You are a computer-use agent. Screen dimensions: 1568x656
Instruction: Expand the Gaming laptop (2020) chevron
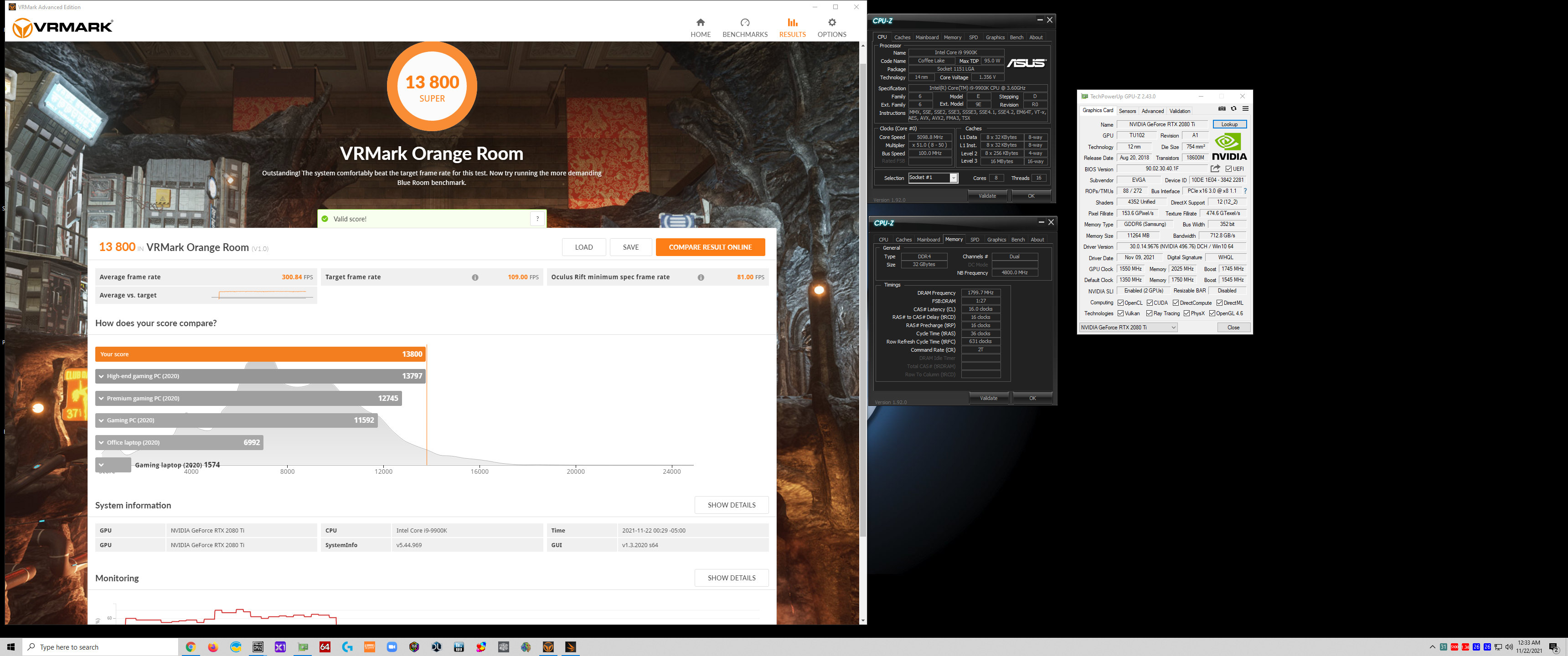(x=102, y=465)
